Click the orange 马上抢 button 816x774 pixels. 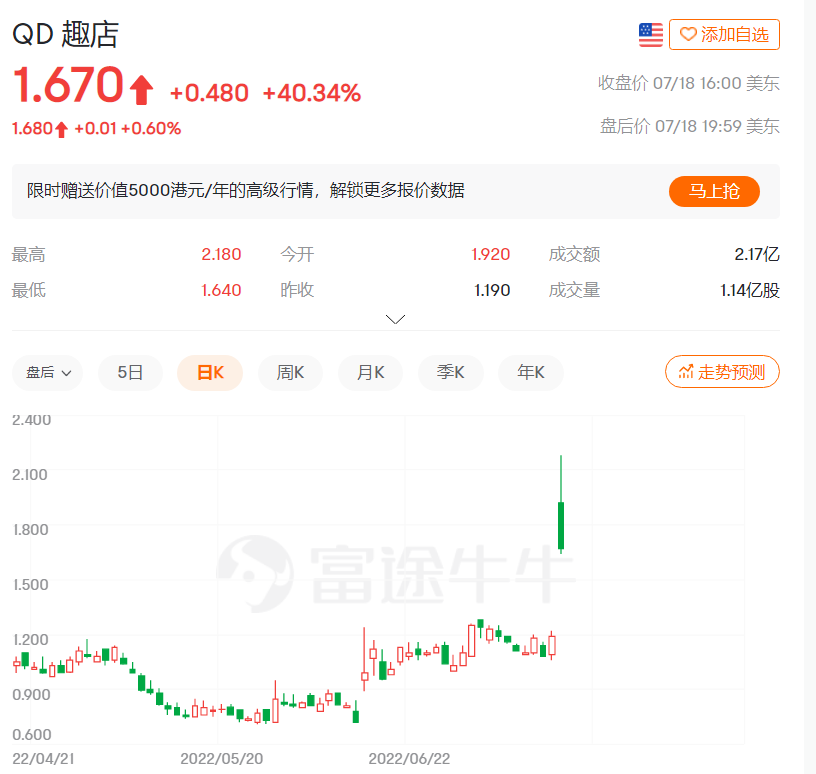tap(714, 191)
